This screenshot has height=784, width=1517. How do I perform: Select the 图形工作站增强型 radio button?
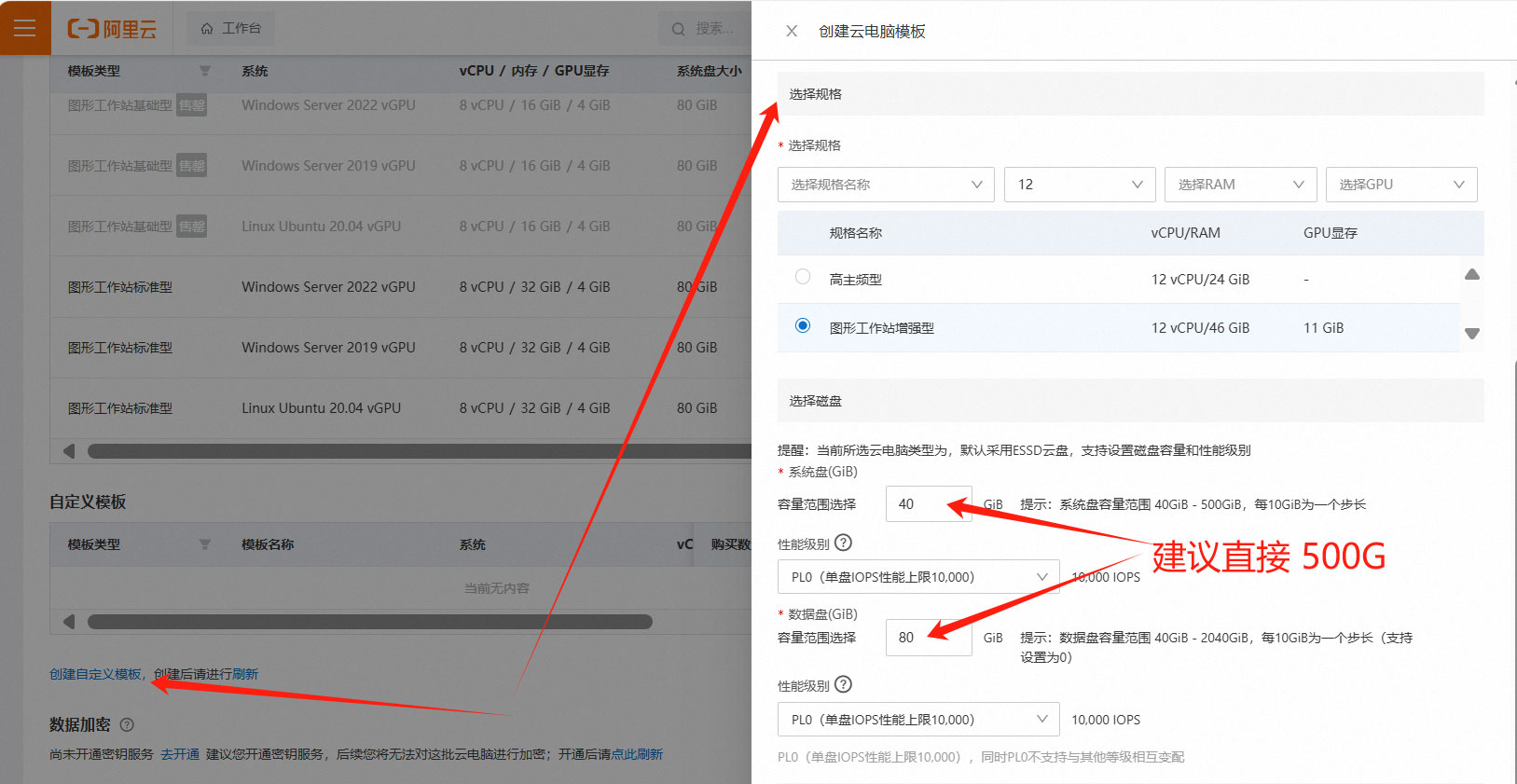point(803,325)
